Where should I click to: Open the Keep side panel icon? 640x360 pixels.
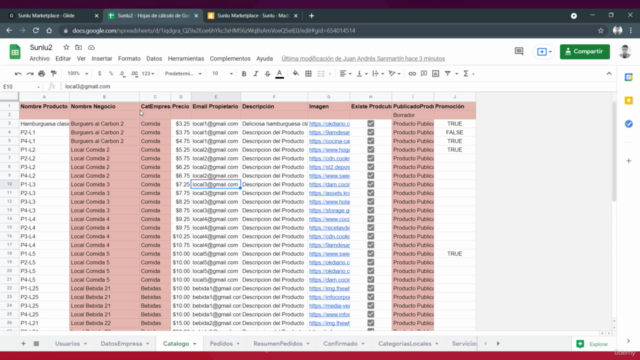click(x=629, y=100)
